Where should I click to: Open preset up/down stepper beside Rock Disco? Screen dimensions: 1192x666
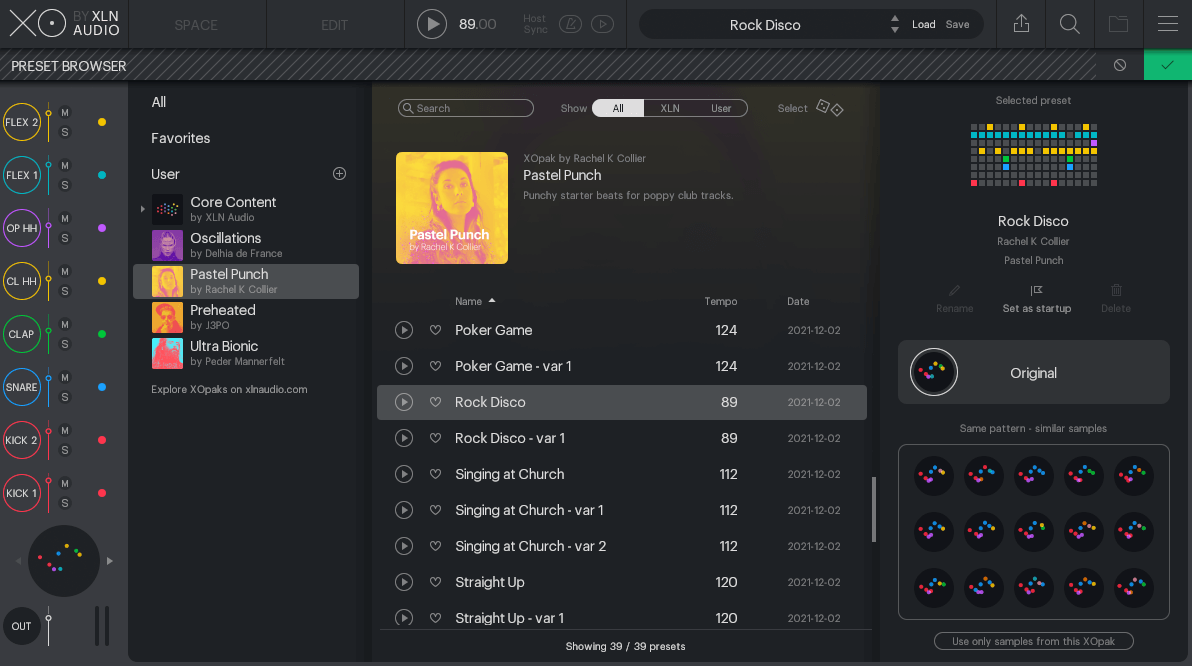click(895, 24)
